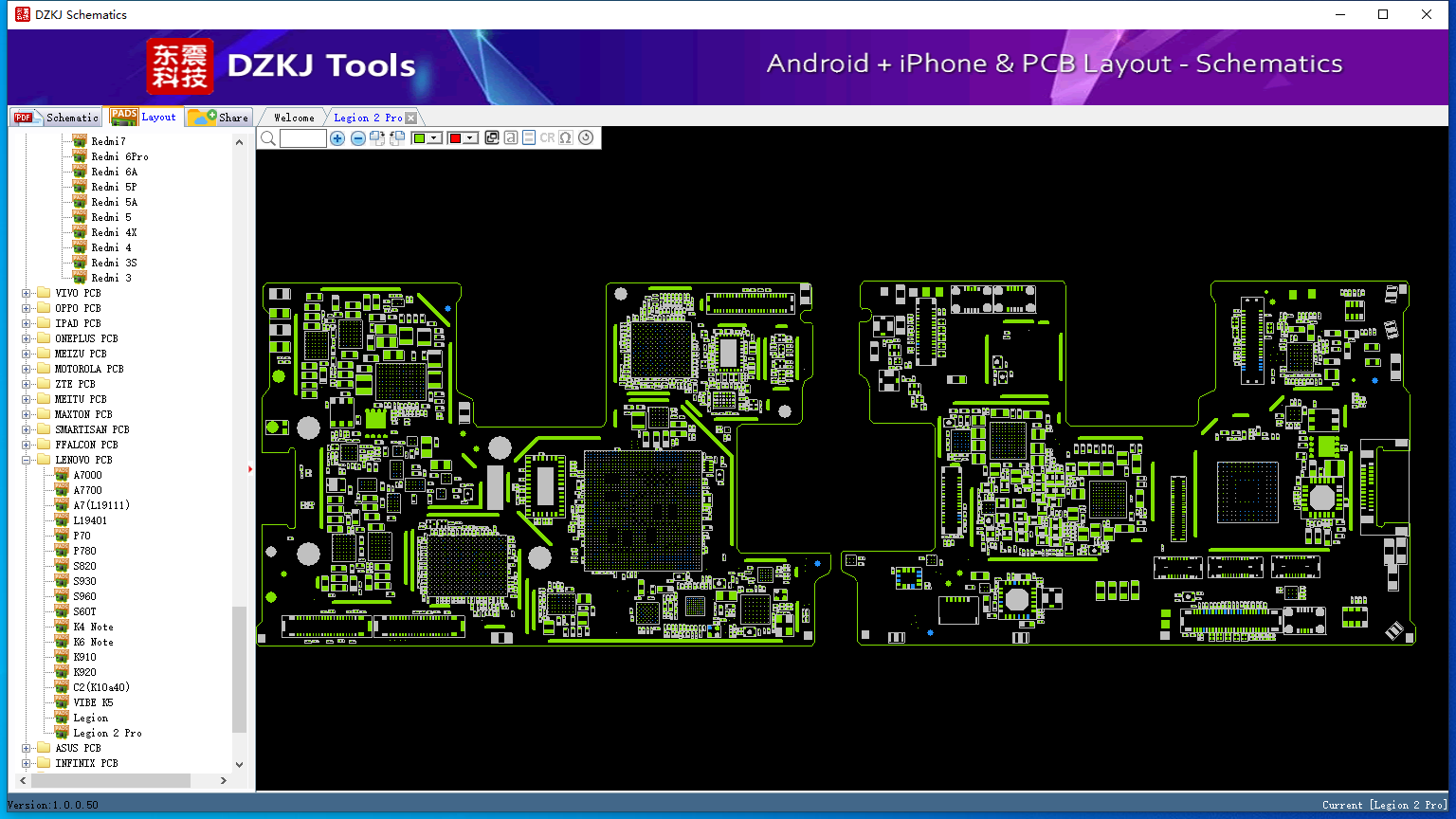This screenshot has width=1456, height=819.
Task: Expand the MOTOROLA PCB folder
Action: click(x=27, y=369)
